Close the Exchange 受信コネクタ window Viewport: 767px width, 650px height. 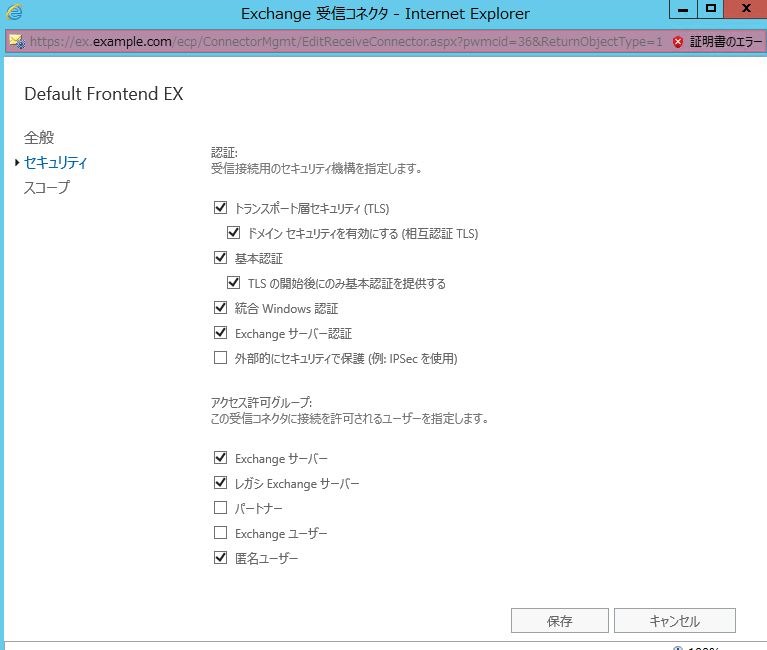[745, 9]
